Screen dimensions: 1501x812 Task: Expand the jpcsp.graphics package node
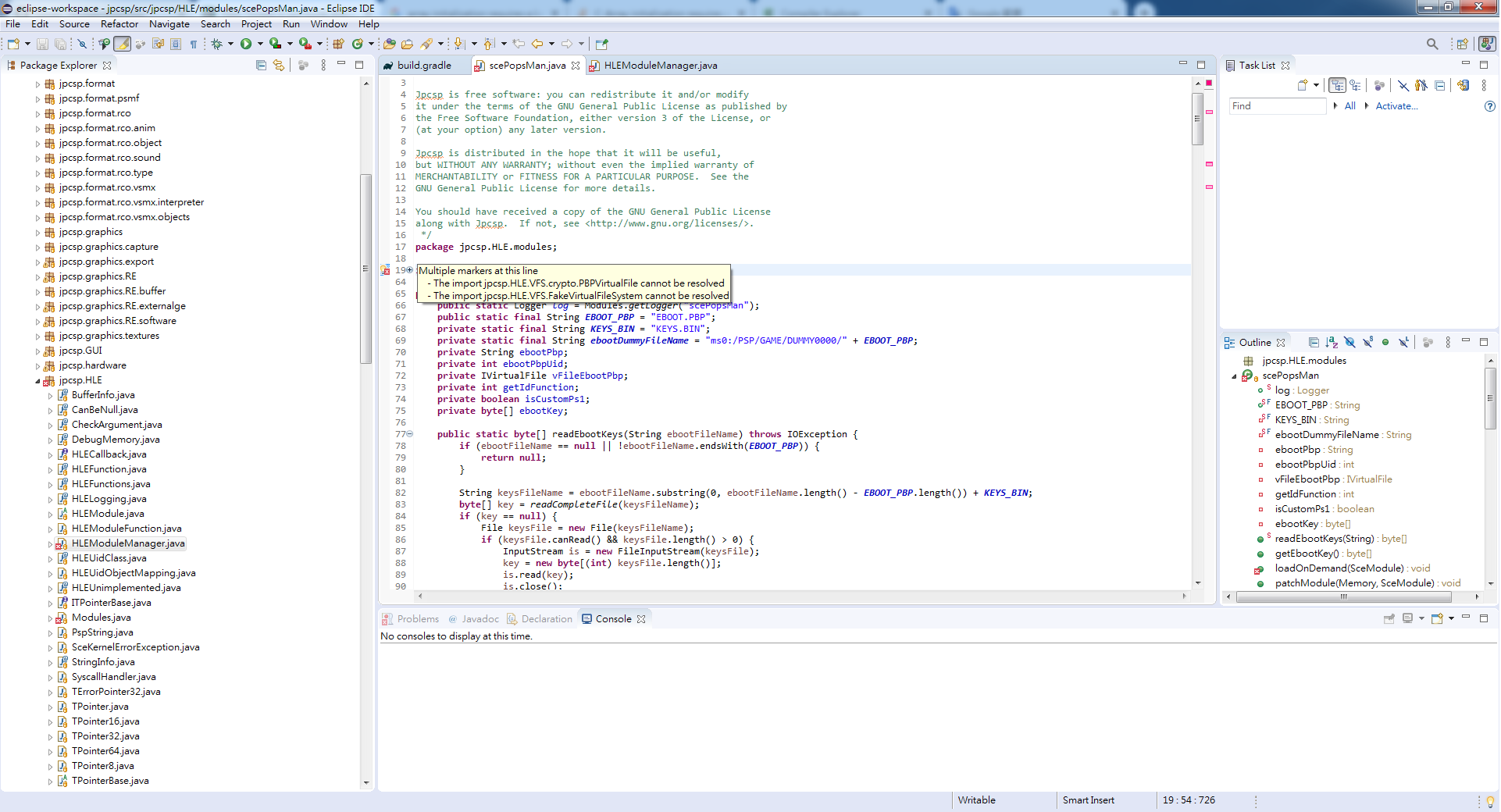[37, 233]
